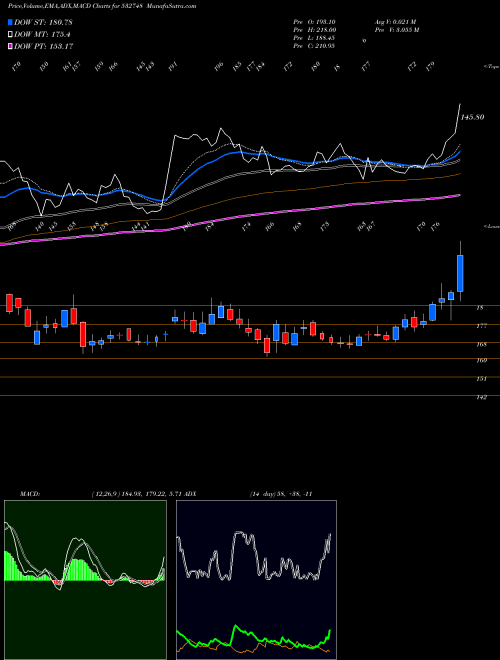Viewport: 500px width, 660px height.
Task: Click the 177 price level label on right axis
Action: click(482, 326)
